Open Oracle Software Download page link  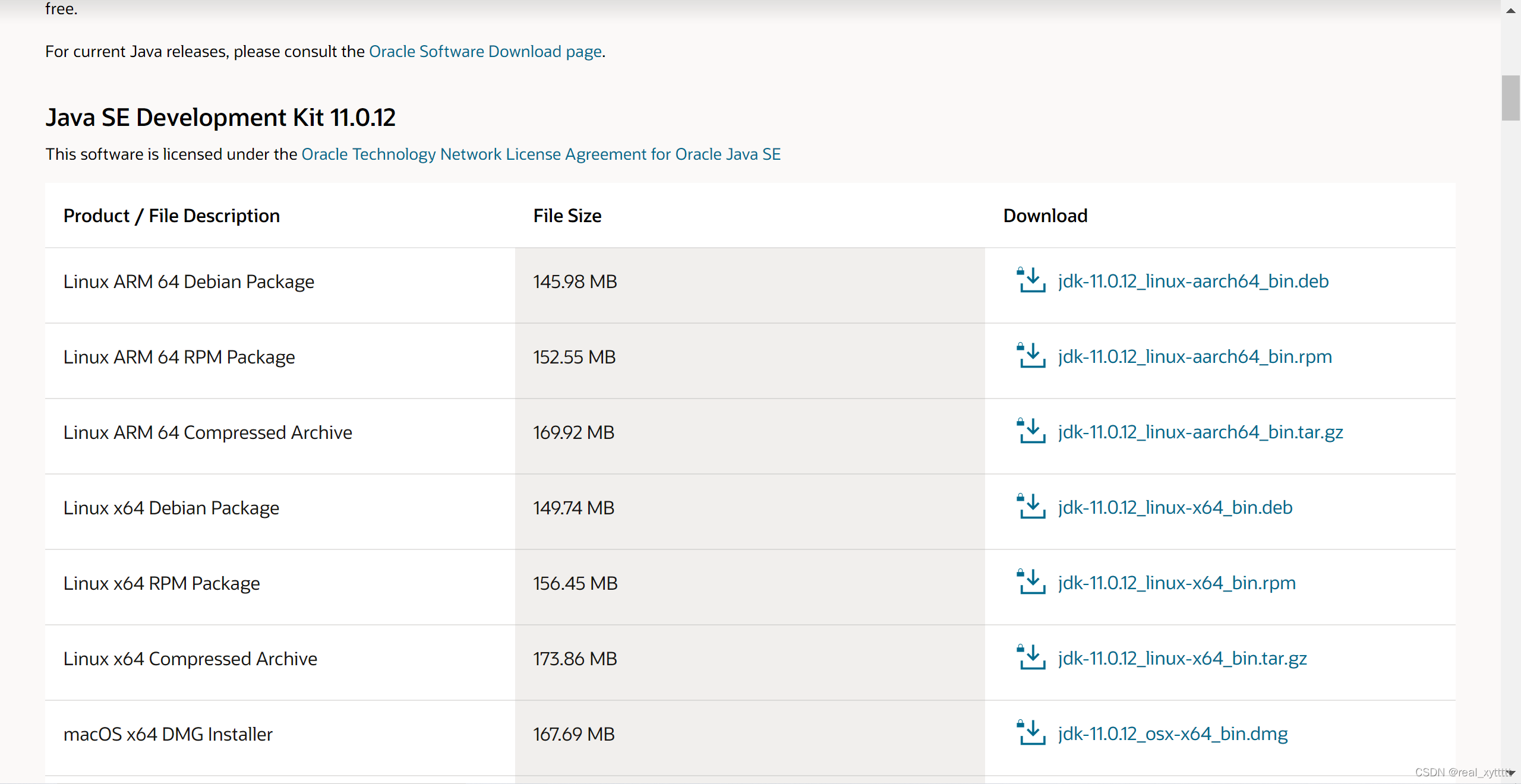485,52
